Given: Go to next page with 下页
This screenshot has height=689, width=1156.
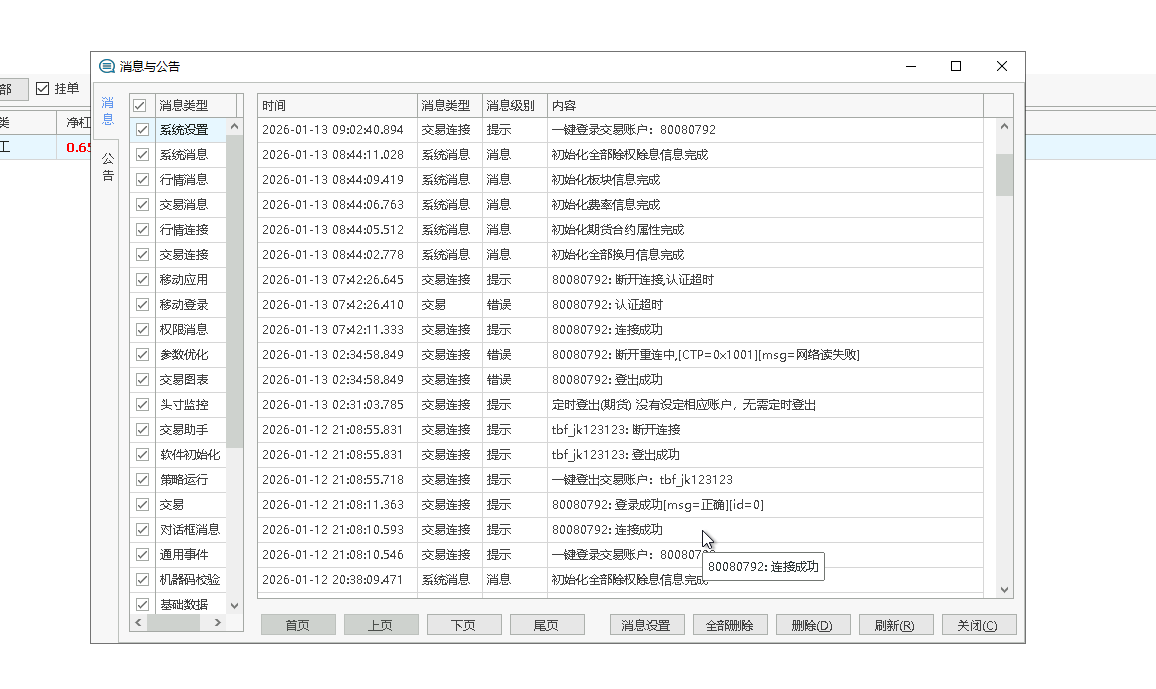Looking at the screenshot, I should point(464,625).
